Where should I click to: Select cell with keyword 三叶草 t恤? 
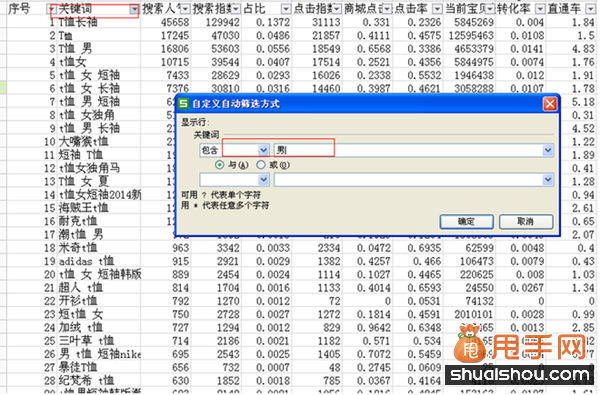click(x=99, y=341)
